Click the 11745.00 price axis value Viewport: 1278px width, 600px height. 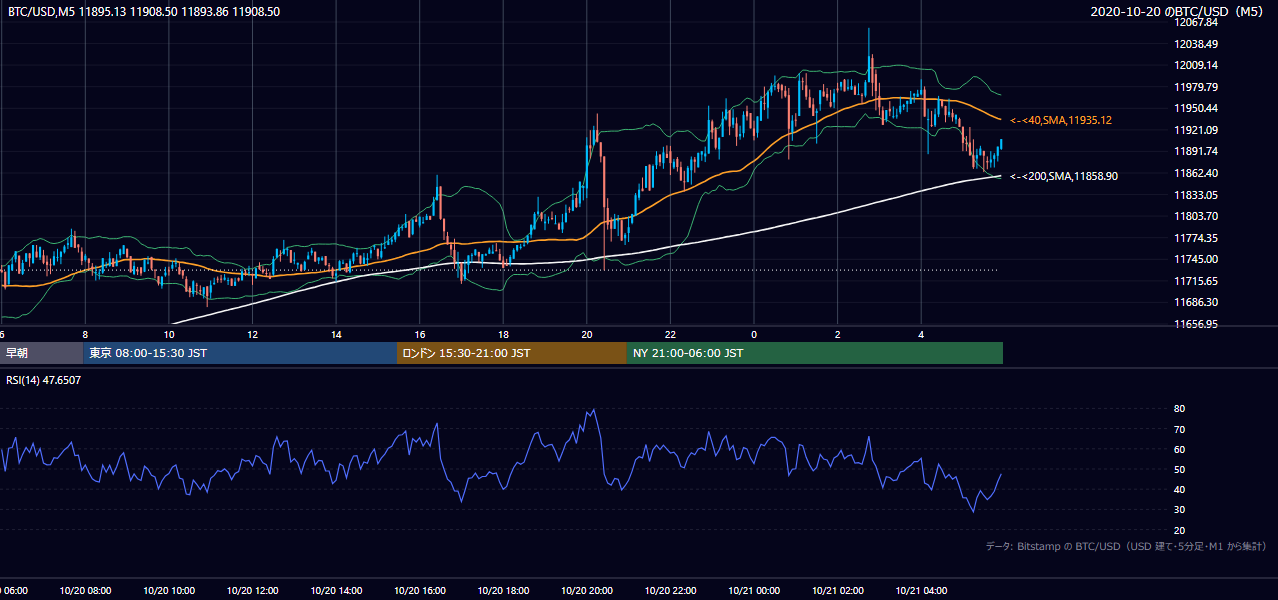pos(1197,259)
